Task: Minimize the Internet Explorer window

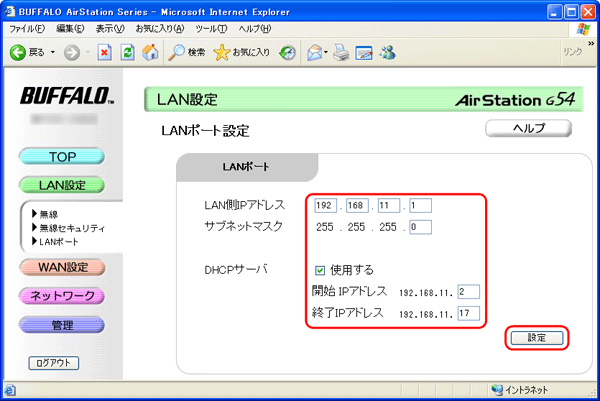Action: pyautogui.click(x=554, y=12)
